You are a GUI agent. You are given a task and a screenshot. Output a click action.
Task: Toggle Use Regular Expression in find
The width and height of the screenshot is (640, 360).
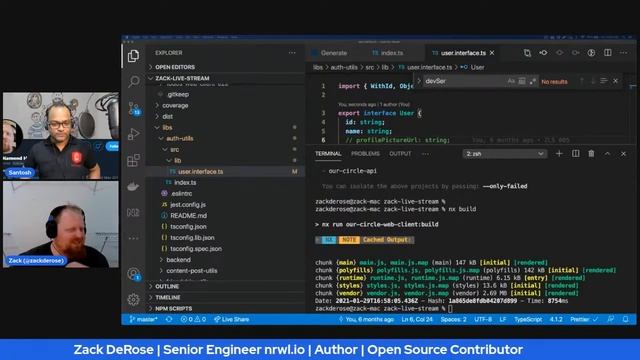[533, 81]
